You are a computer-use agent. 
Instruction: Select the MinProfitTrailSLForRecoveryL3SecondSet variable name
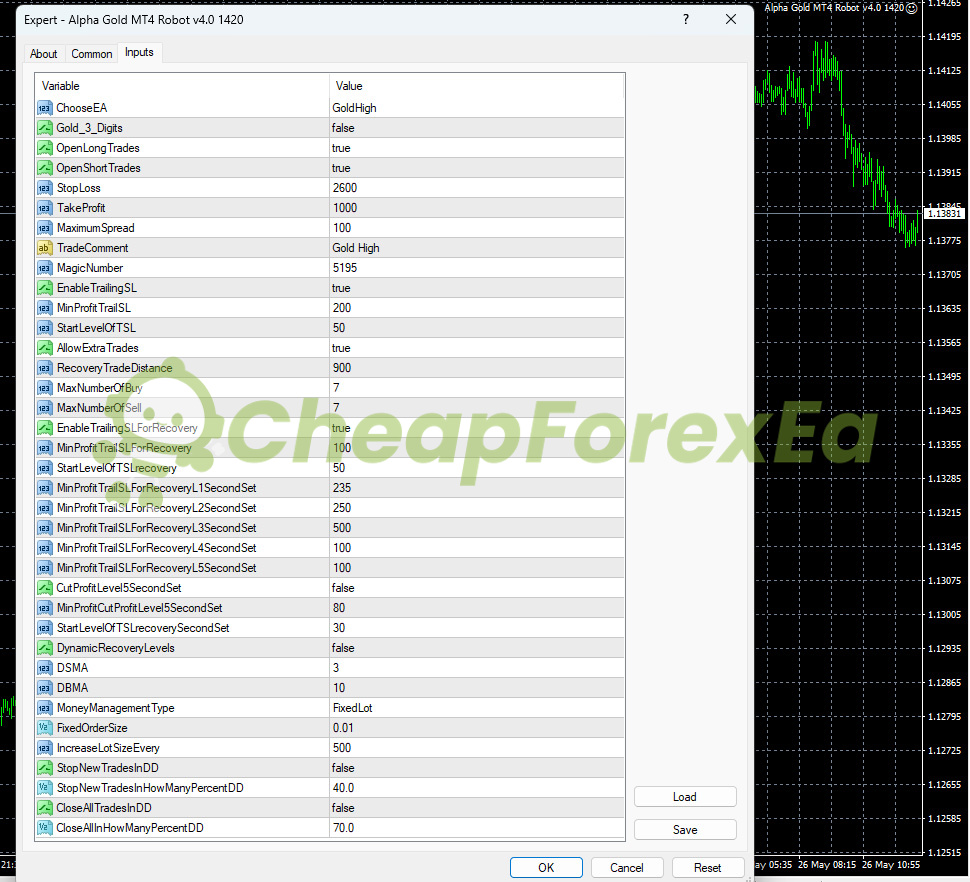point(157,528)
